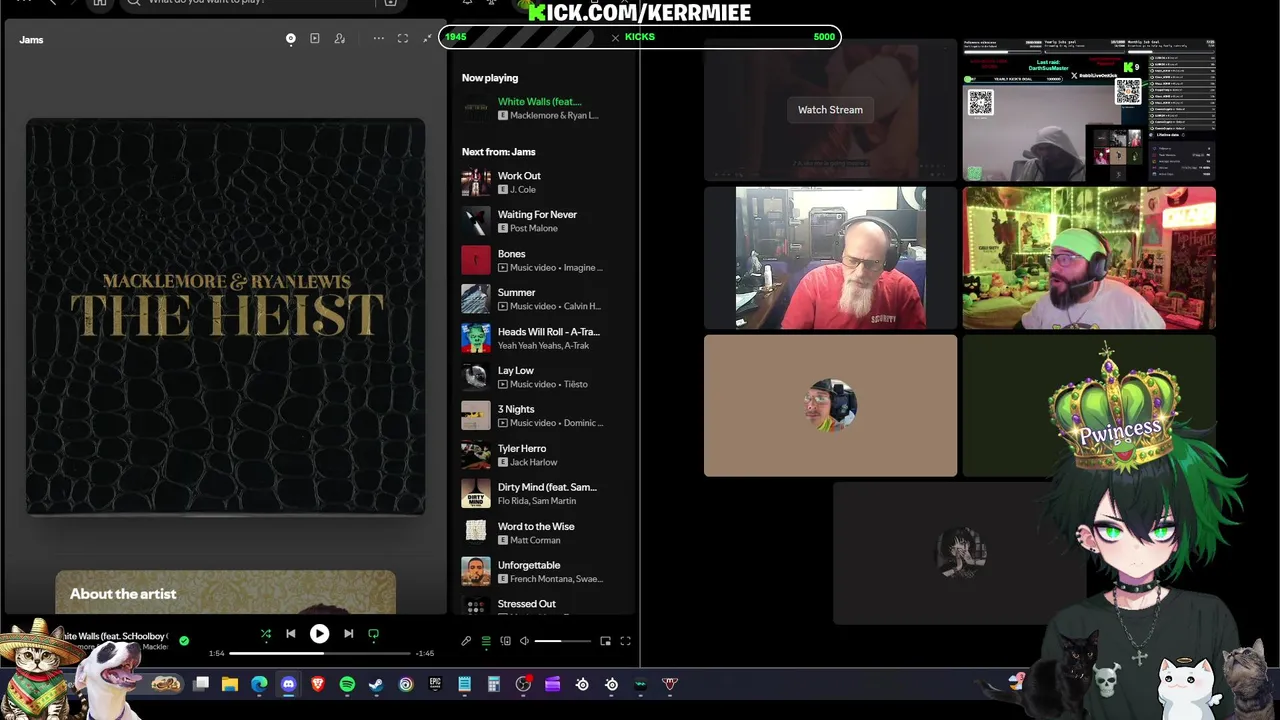Toggle the queue panel icon
Viewport: 1280px width, 720px height.
coord(486,641)
